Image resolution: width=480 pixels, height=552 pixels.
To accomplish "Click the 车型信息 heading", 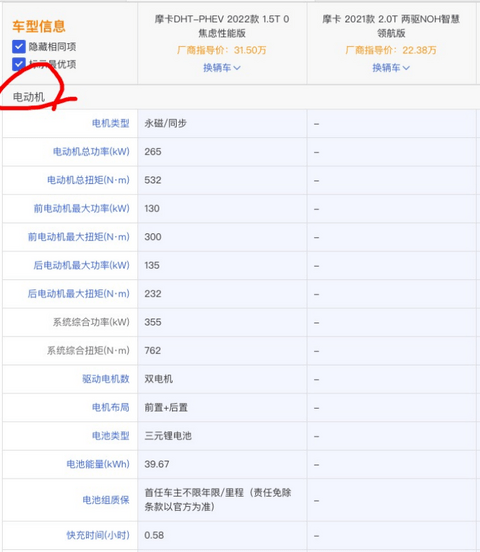I will click(39, 26).
